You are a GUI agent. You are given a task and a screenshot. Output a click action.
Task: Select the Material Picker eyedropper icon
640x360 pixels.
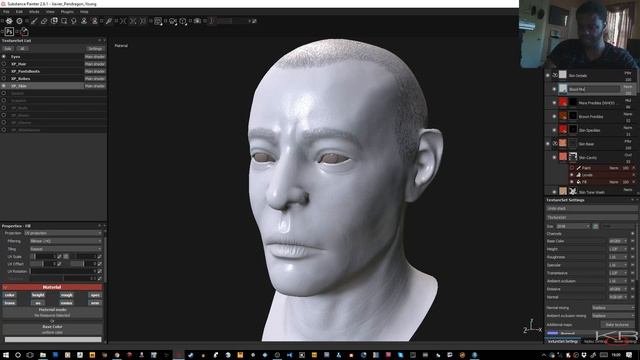(109, 21)
